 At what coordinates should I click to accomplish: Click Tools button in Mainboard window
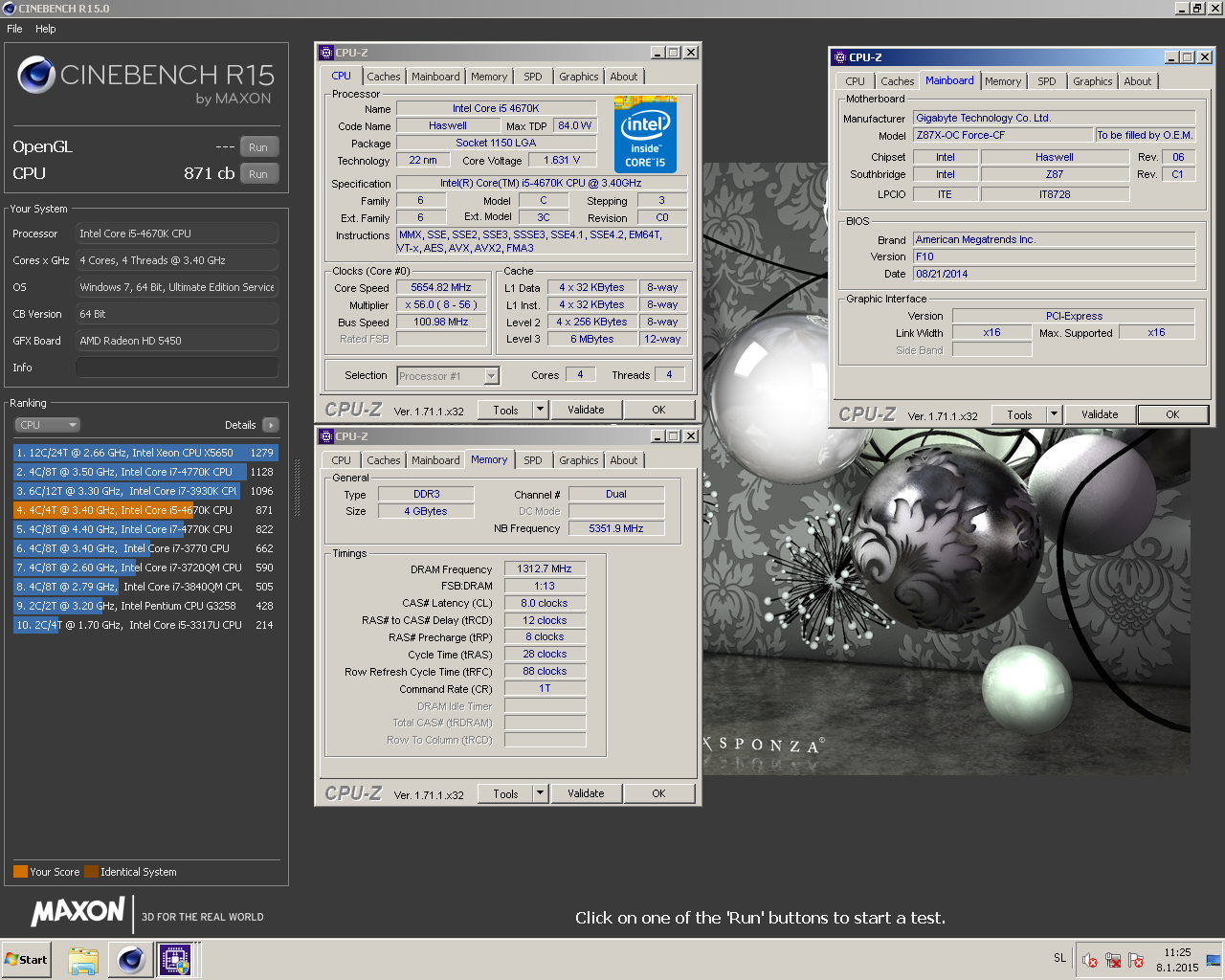point(1019,414)
